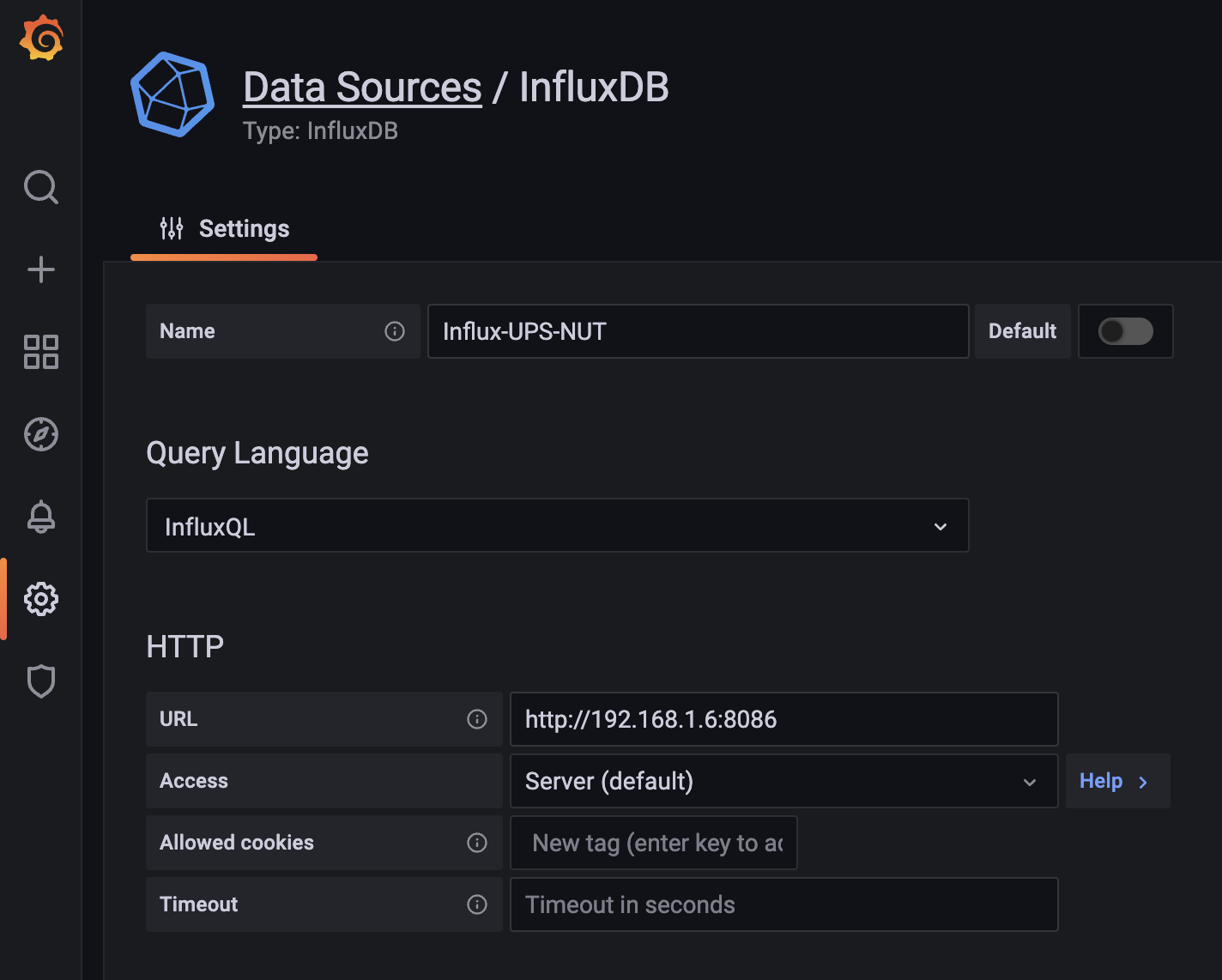Click the Data Sources breadcrumb link
This screenshot has width=1222, height=980.
click(362, 88)
